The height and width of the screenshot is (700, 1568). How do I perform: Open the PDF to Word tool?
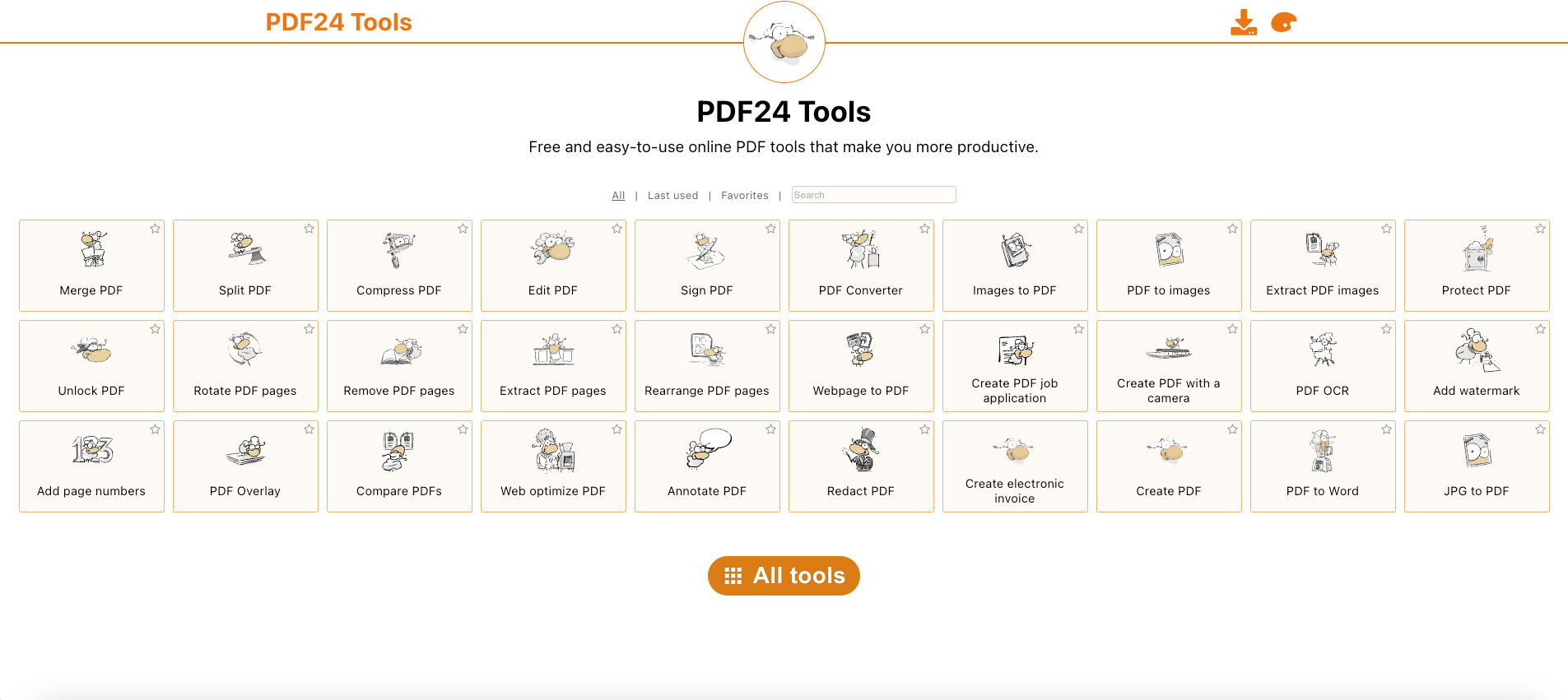coord(1323,466)
